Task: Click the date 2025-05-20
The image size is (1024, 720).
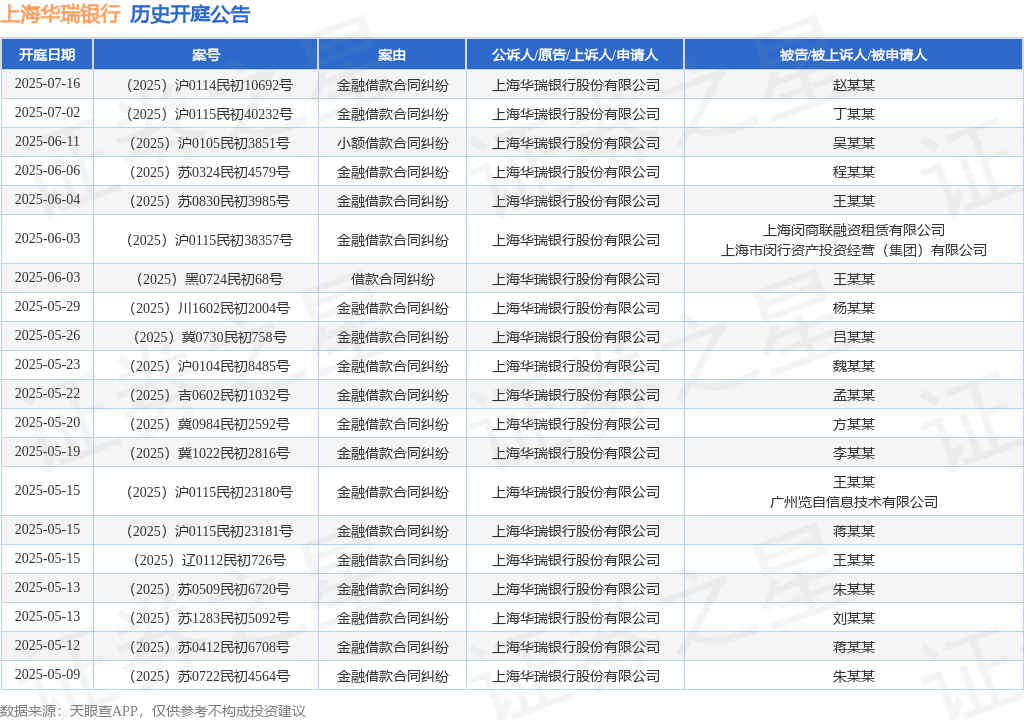Action: click(x=47, y=423)
